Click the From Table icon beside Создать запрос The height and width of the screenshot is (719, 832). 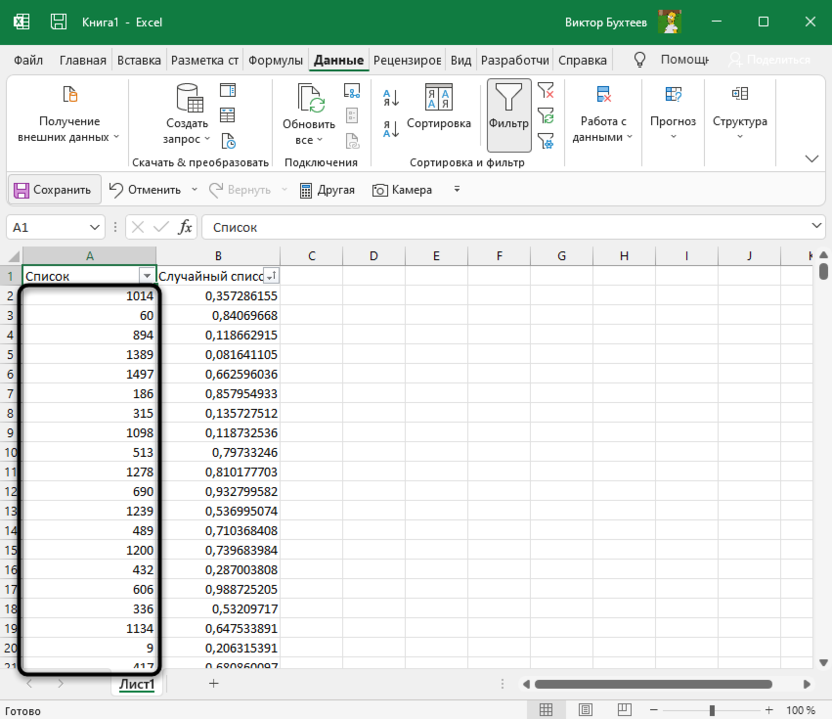click(228, 115)
